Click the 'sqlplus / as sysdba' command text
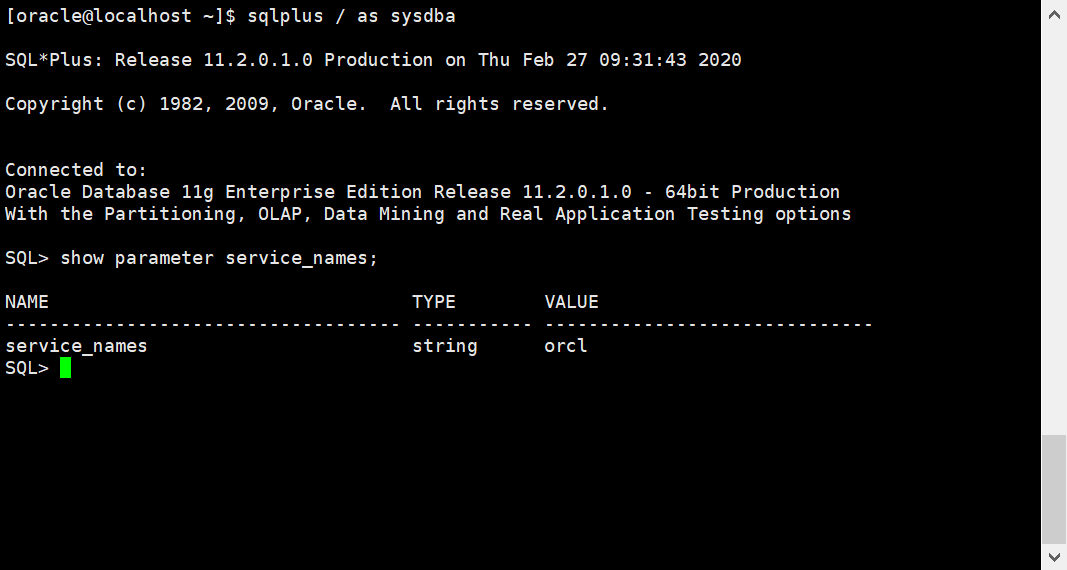This screenshot has width=1067, height=570. click(x=351, y=16)
